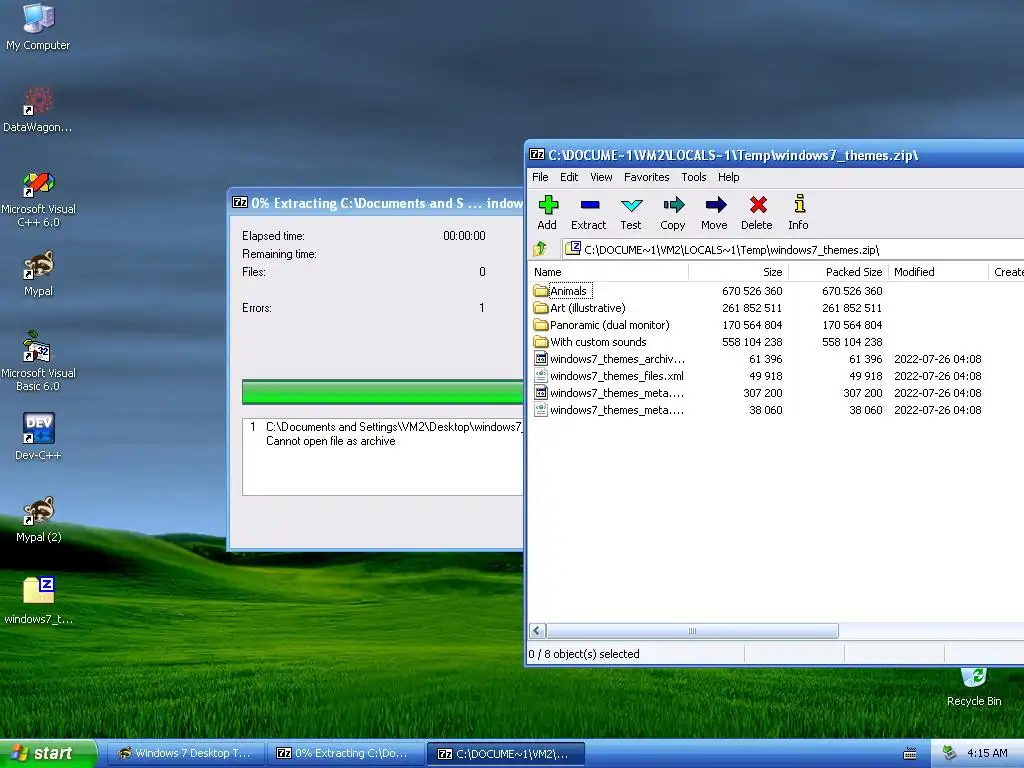Open the Favorites menu
Viewport: 1024px width, 768px height.
647,177
